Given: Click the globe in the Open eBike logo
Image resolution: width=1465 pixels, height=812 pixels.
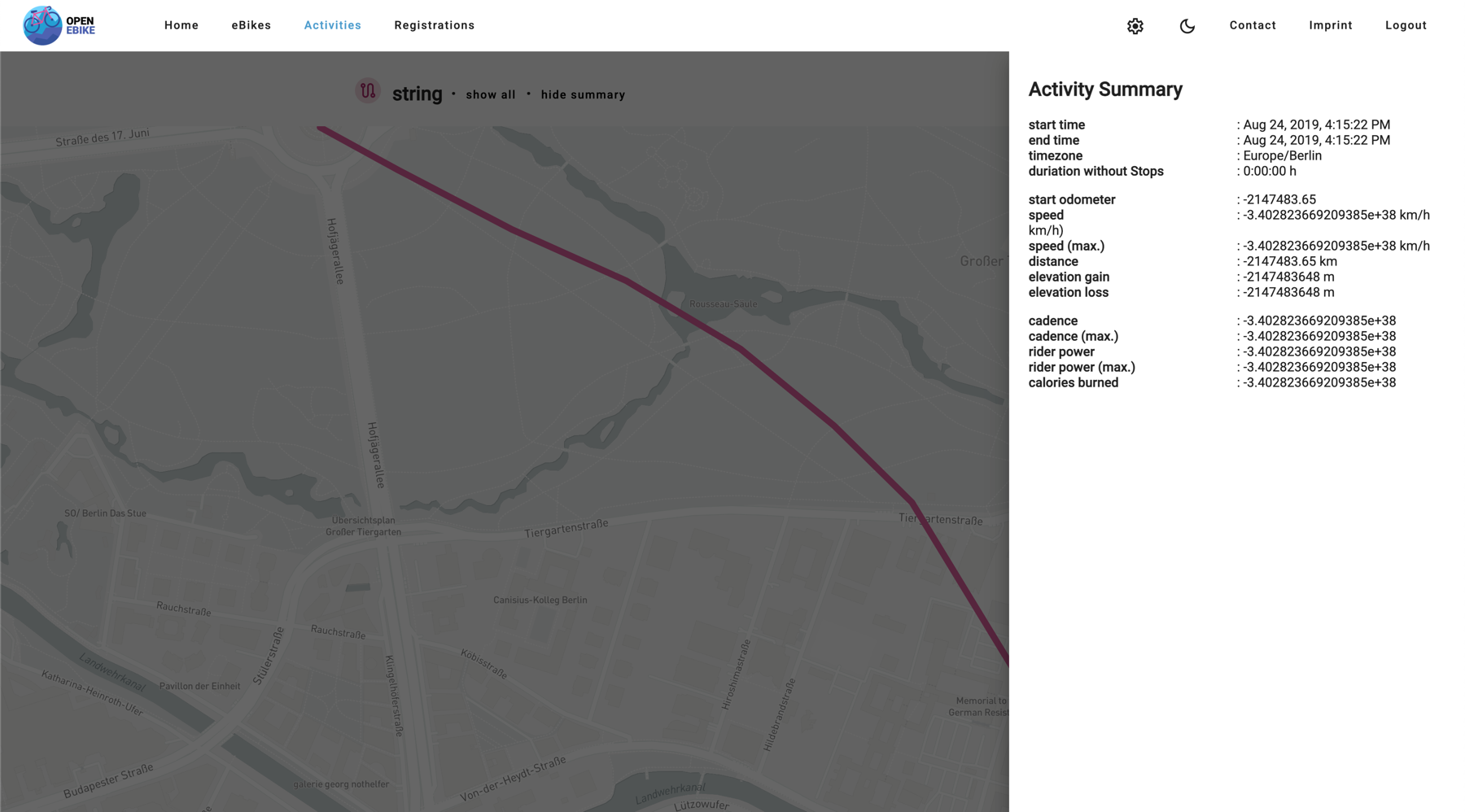Looking at the screenshot, I should (x=42, y=24).
